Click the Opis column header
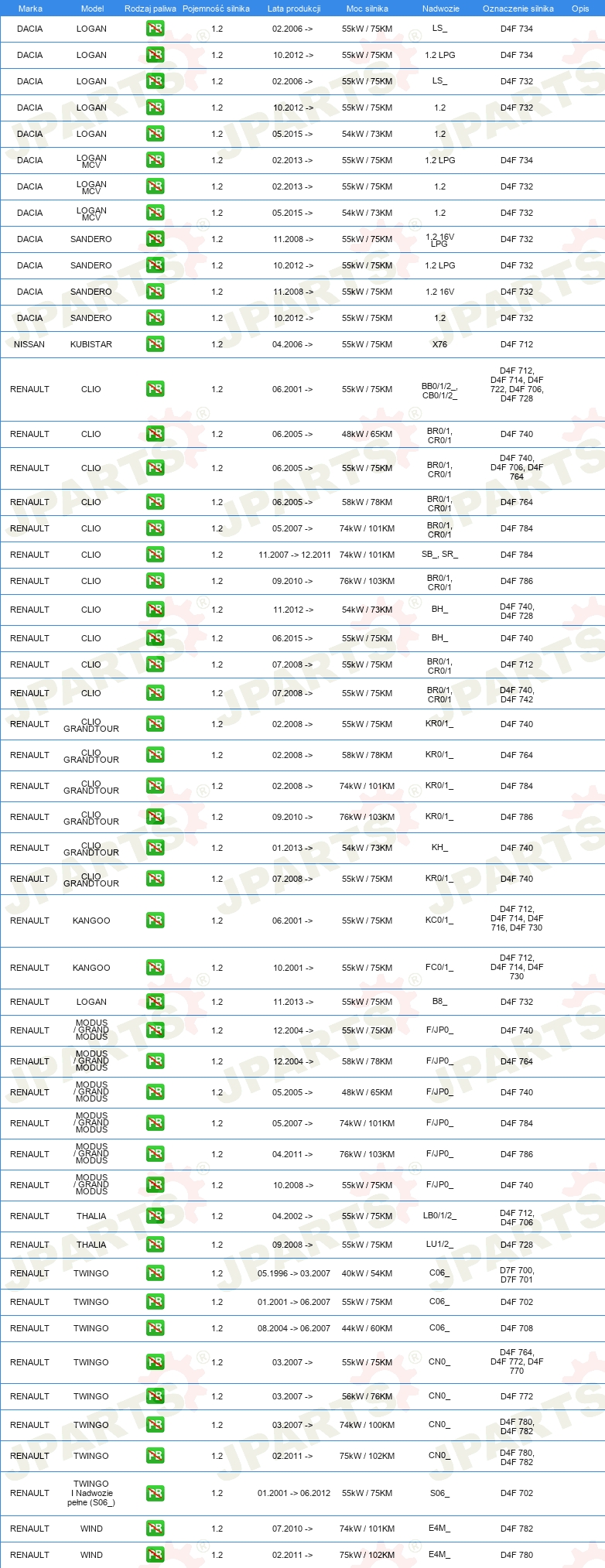This screenshot has height=1568, width=605. pos(580,9)
